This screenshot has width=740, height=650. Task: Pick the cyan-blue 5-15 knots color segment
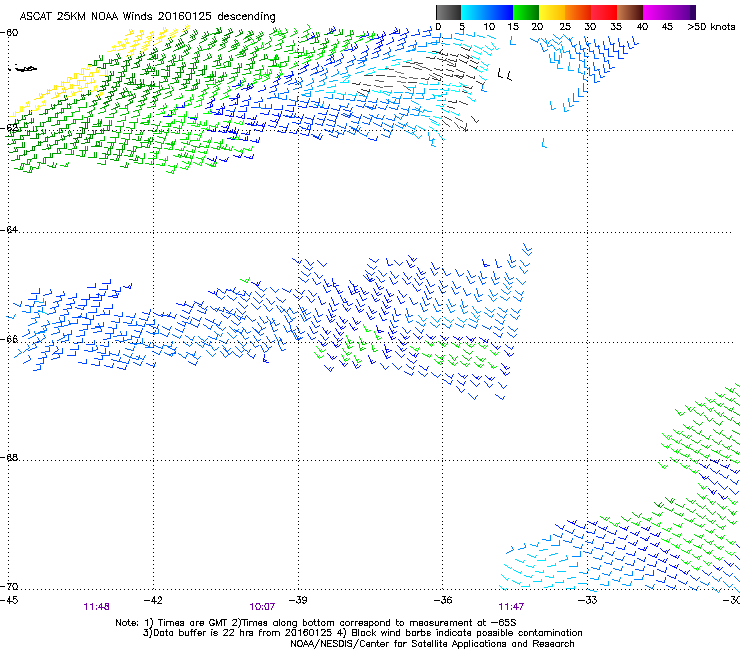click(487, 12)
